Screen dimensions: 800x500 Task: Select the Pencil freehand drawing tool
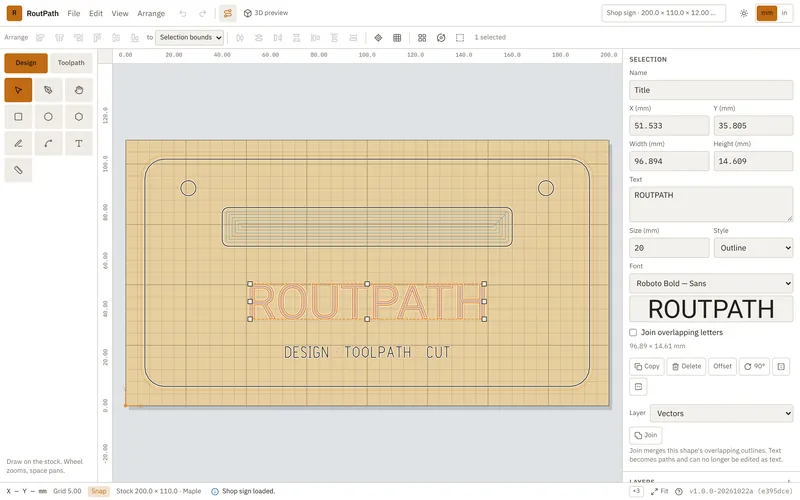tap(18, 143)
